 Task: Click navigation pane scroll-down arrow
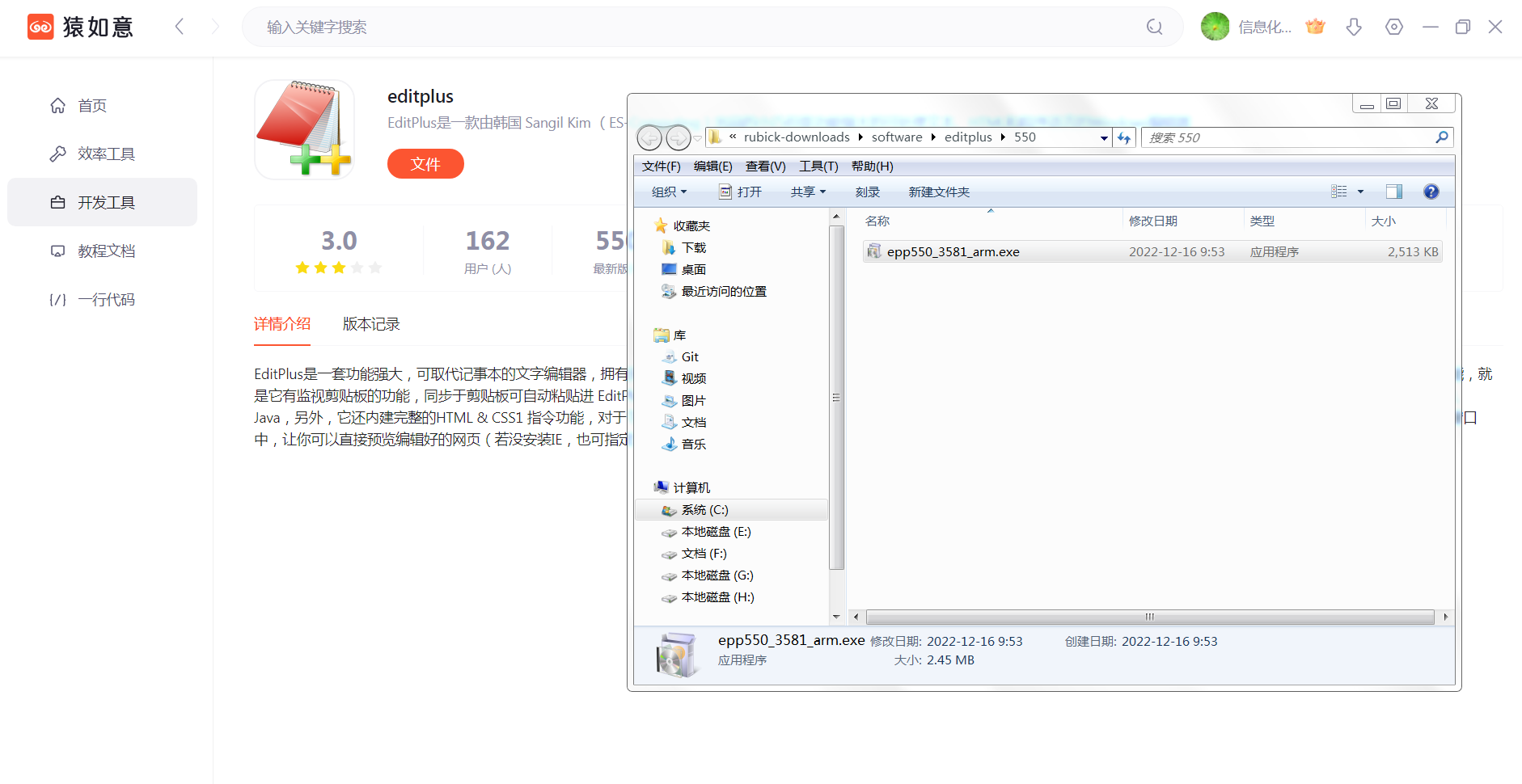(836, 617)
